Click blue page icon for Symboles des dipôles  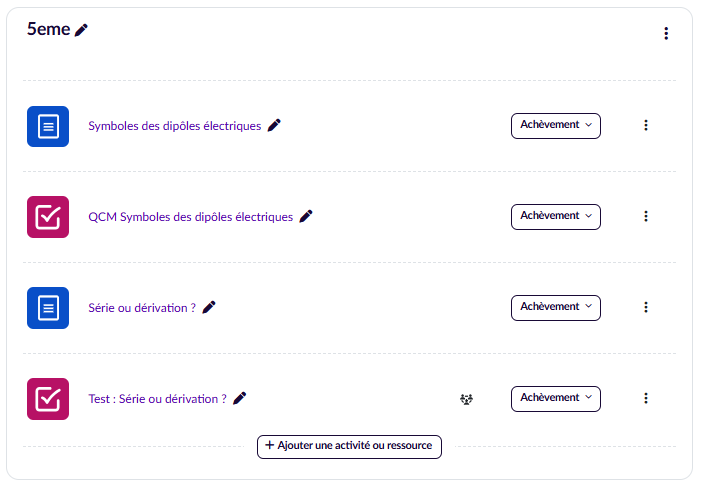[x=48, y=126]
